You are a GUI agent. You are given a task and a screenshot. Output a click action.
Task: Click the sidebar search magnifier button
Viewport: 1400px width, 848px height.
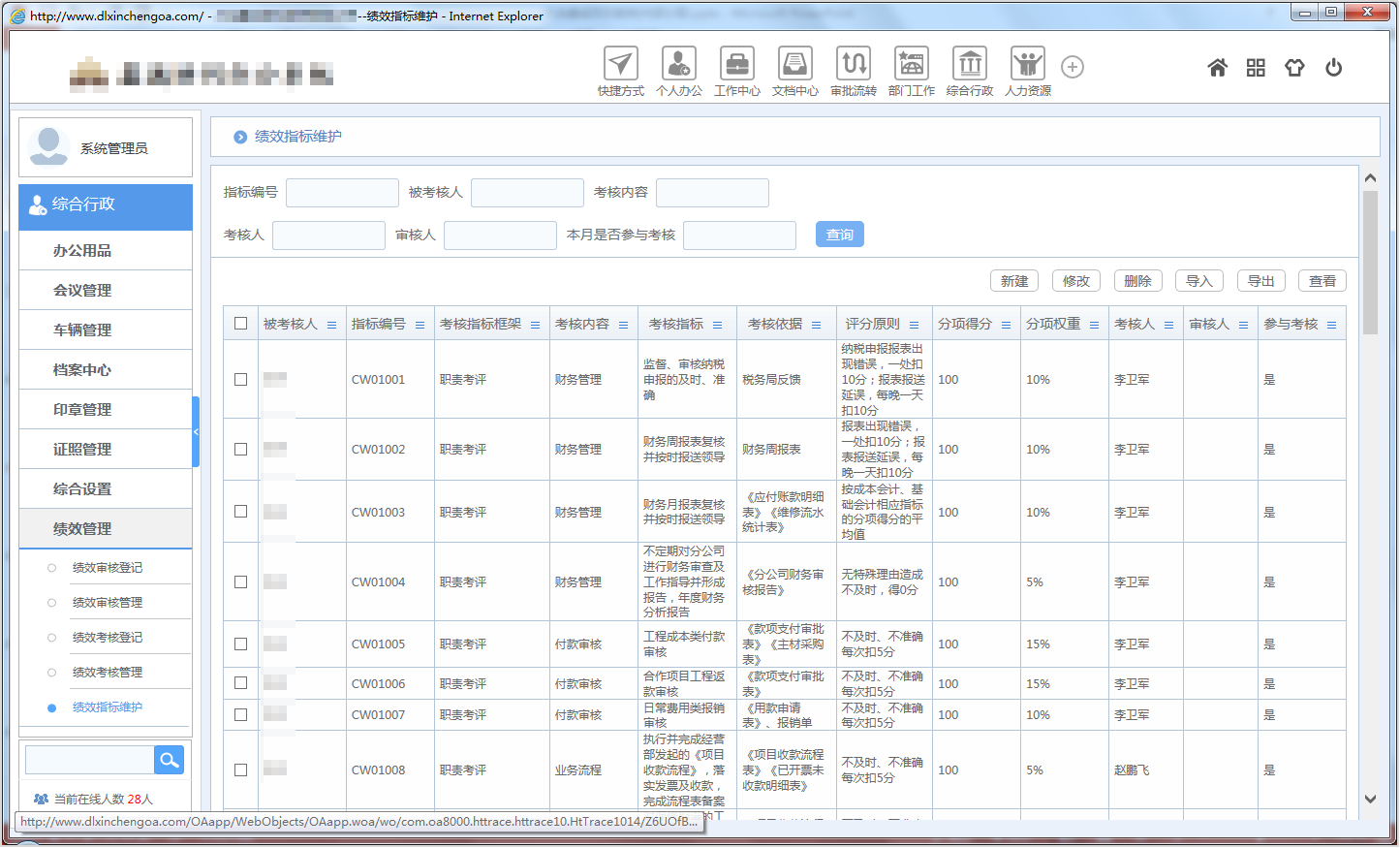tap(169, 761)
